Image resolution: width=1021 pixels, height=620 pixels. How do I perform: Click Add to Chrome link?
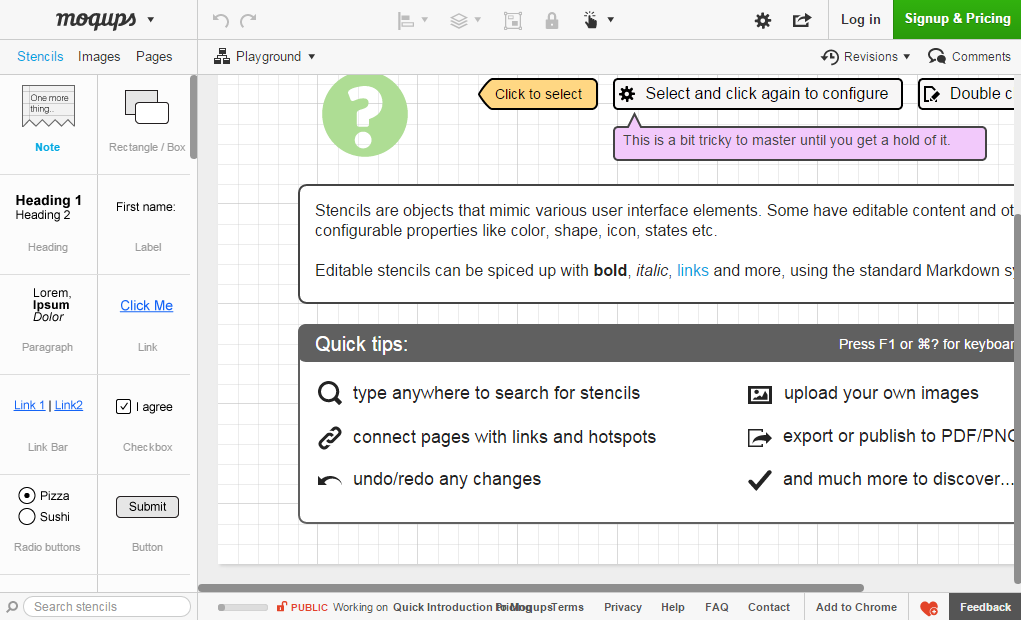(856, 607)
